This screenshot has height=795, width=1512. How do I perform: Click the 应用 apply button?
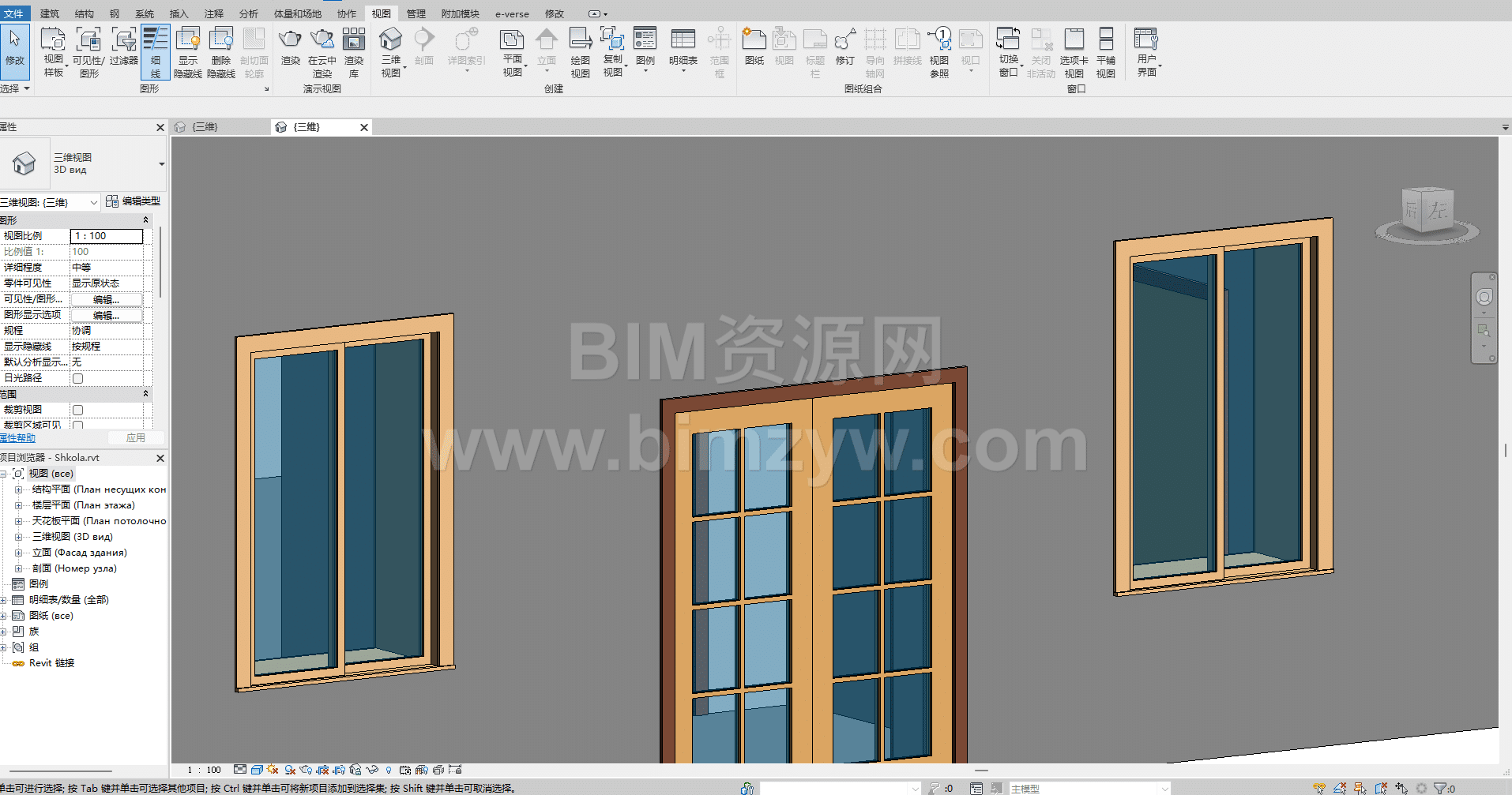point(136,437)
